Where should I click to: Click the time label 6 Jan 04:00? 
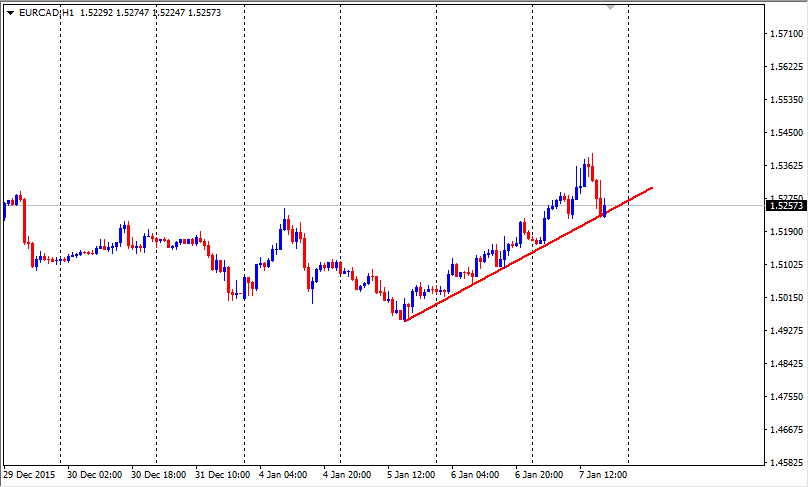click(x=475, y=475)
